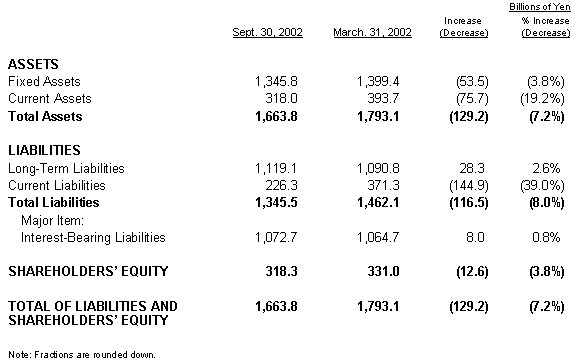
Task: Select the ASSETS section heading
Action: [x=33, y=64]
